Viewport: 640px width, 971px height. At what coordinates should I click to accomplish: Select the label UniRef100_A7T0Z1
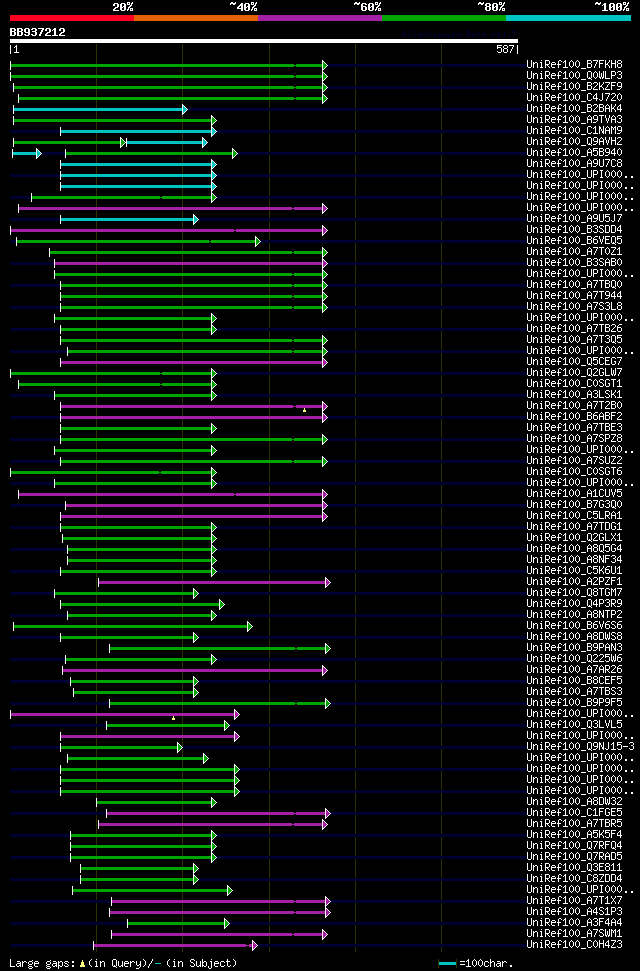[x=574, y=252]
